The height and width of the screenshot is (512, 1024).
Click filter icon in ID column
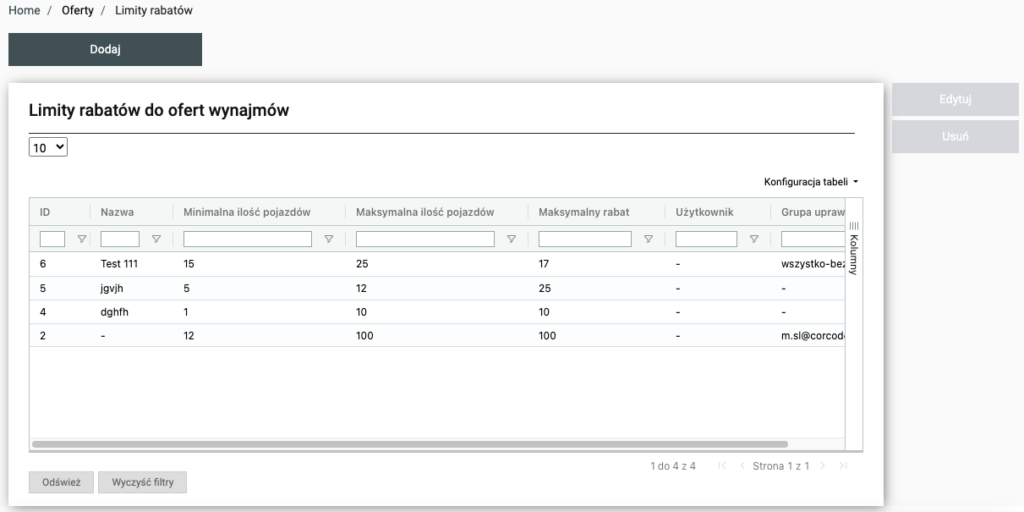tap(82, 239)
